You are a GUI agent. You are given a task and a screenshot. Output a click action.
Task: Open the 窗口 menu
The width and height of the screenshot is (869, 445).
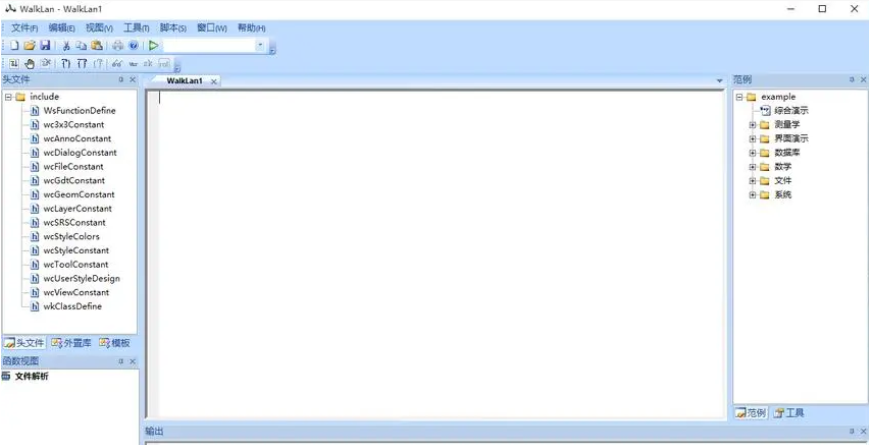click(x=212, y=28)
